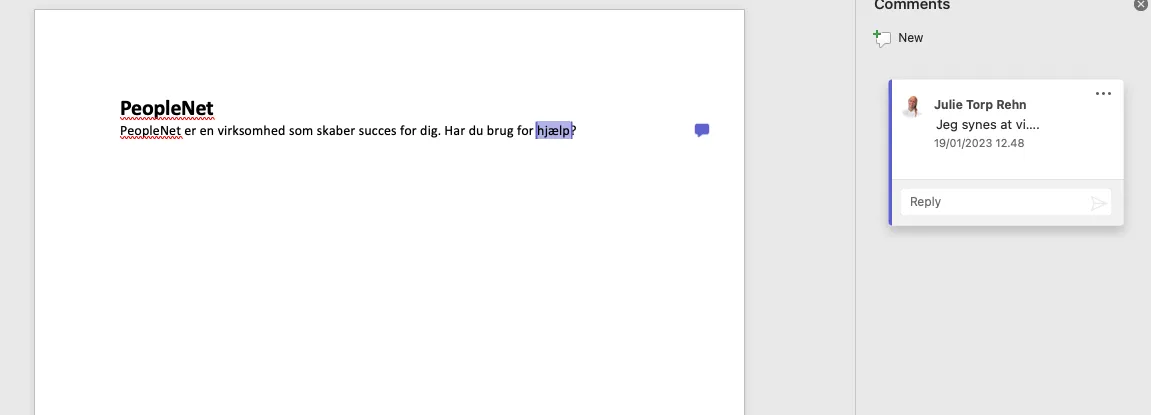The width and height of the screenshot is (1151, 415).
Task: Click the author name Julie Torp Rehn
Action: tap(980, 105)
